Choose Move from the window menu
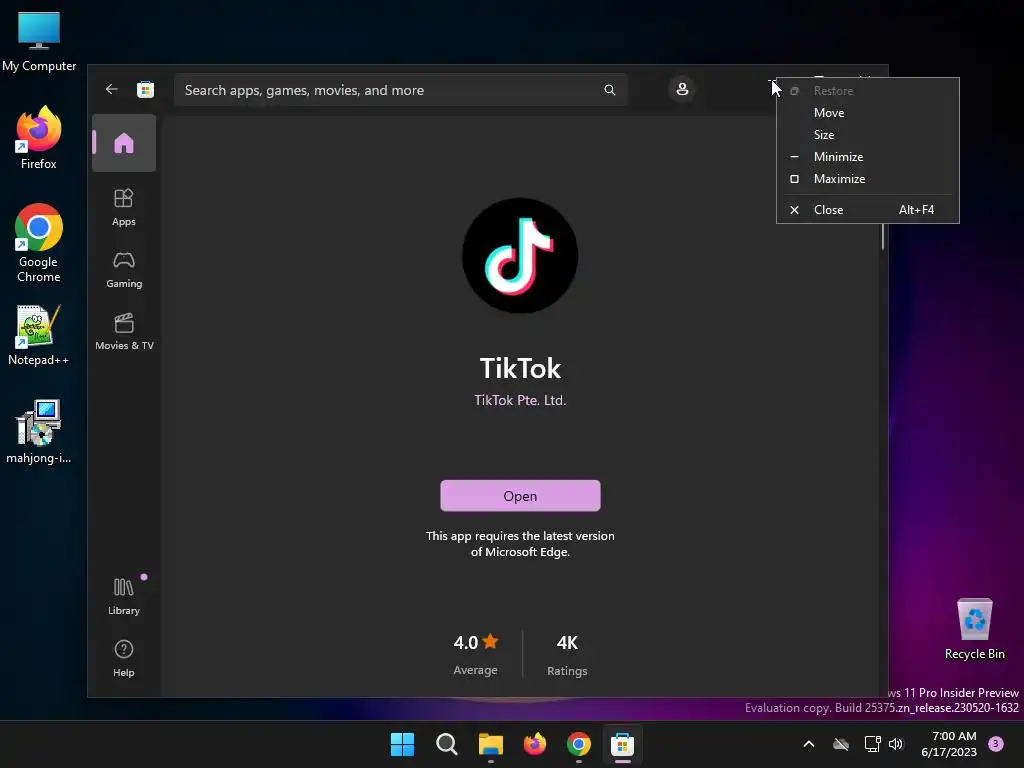Viewport: 1024px width, 768px height. tap(867, 113)
